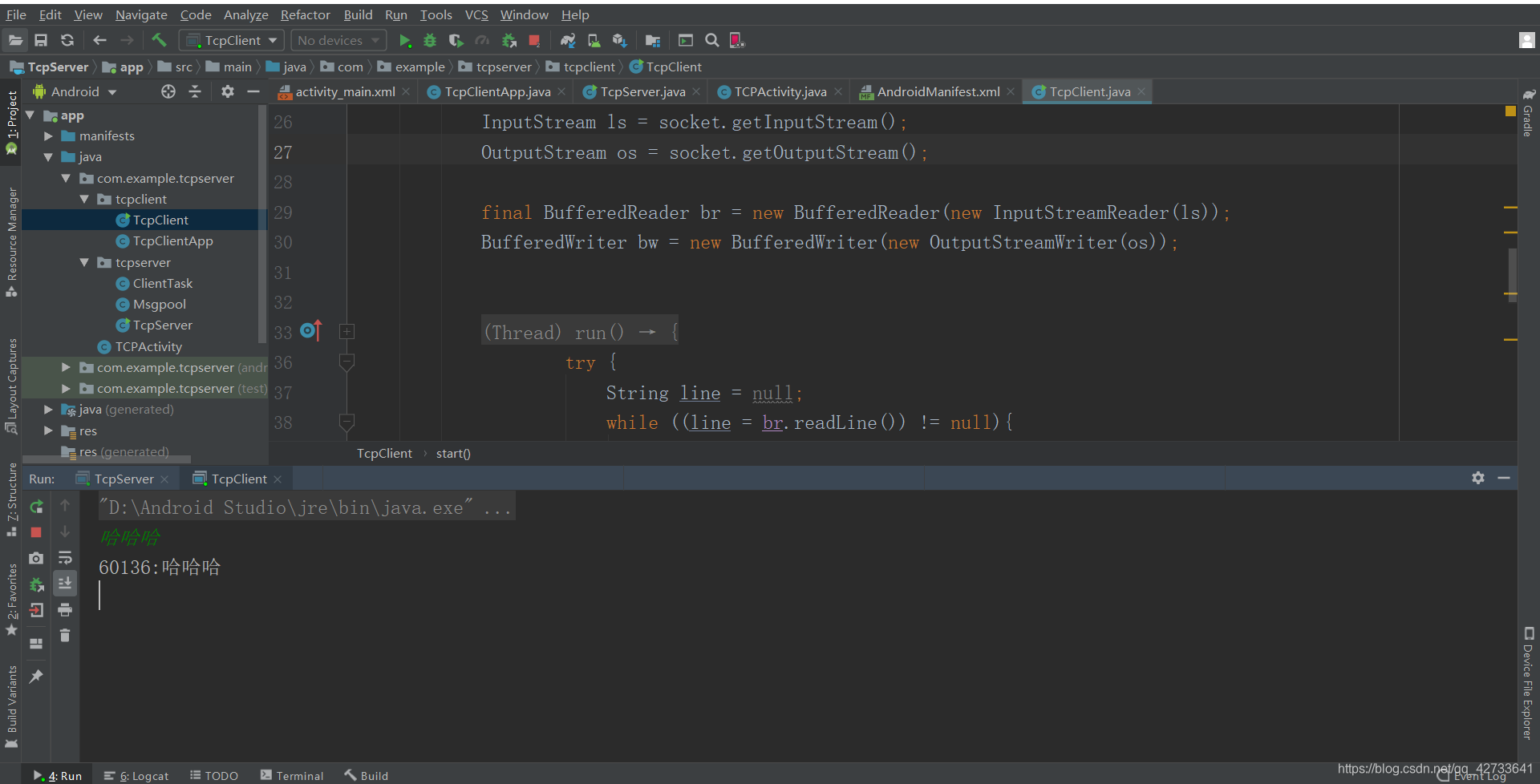Click the Save All toolbar icon

(x=41, y=40)
